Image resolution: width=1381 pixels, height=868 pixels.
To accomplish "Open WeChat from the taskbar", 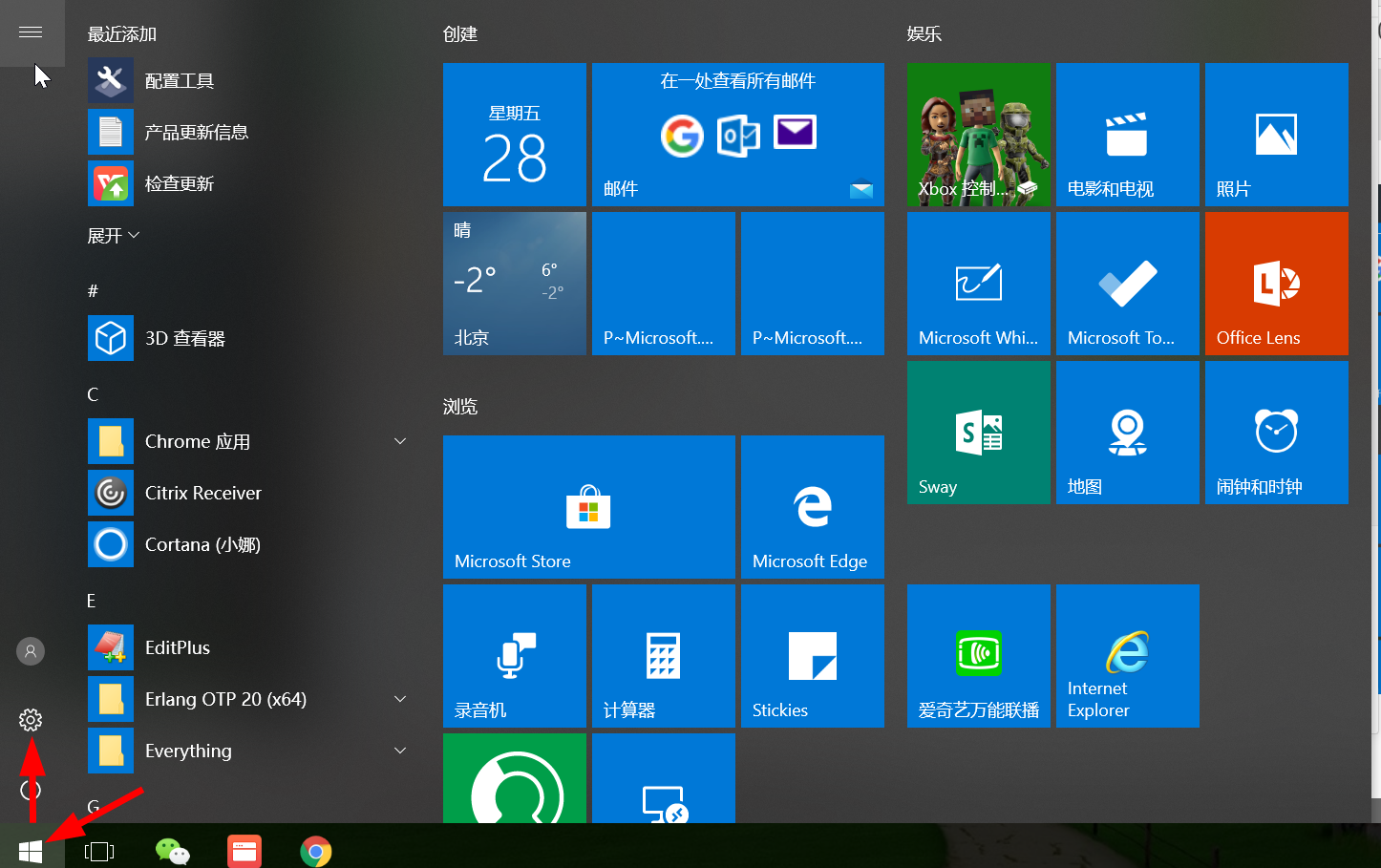I will (x=173, y=851).
